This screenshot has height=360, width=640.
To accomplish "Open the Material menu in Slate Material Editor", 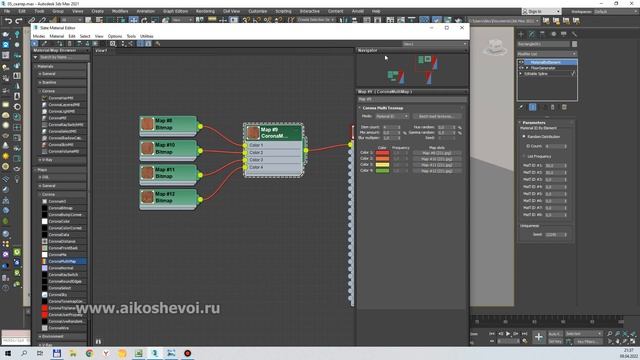I will 56,36.
